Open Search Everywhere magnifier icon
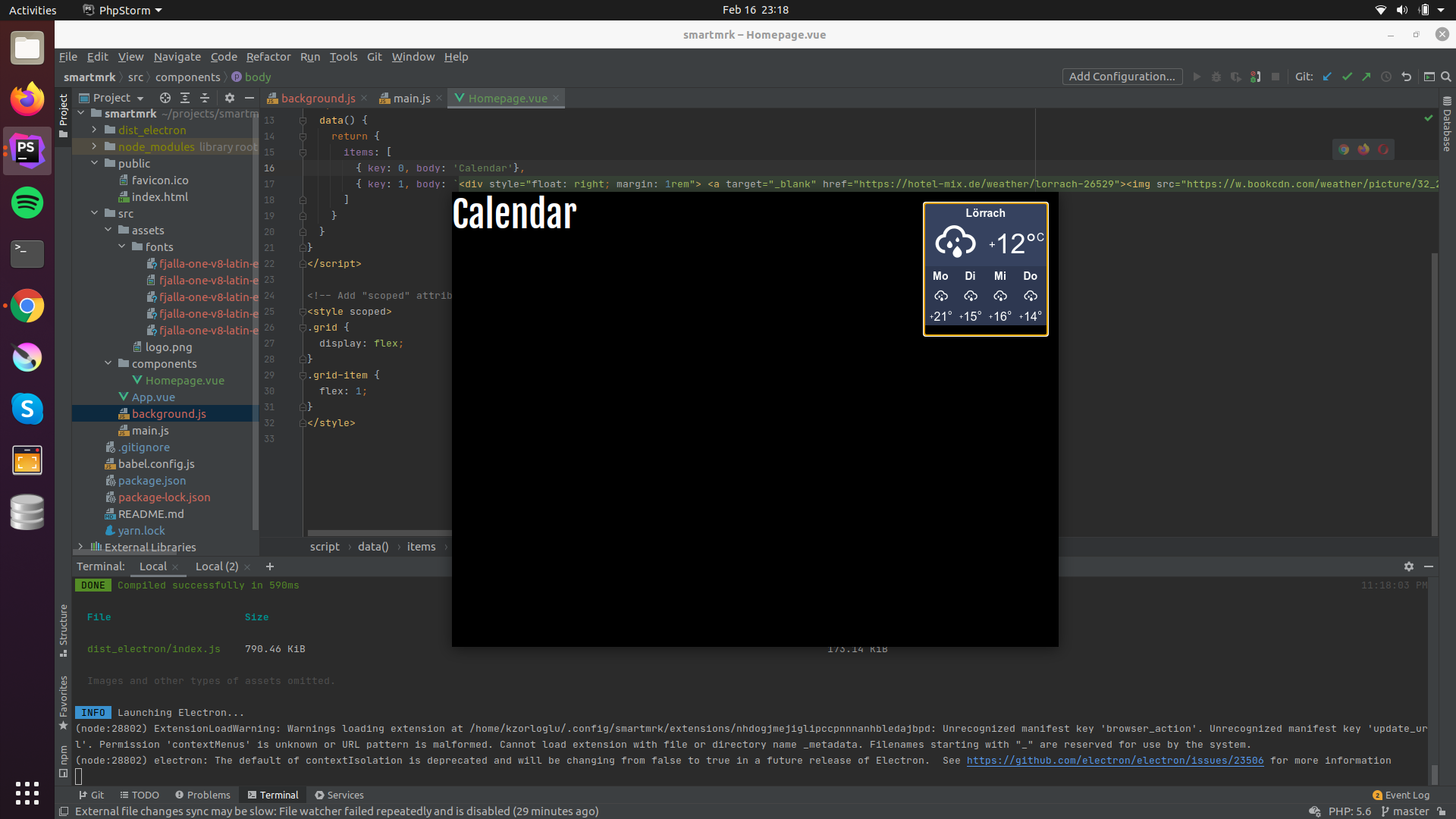This screenshot has height=819, width=1456. point(1446,77)
